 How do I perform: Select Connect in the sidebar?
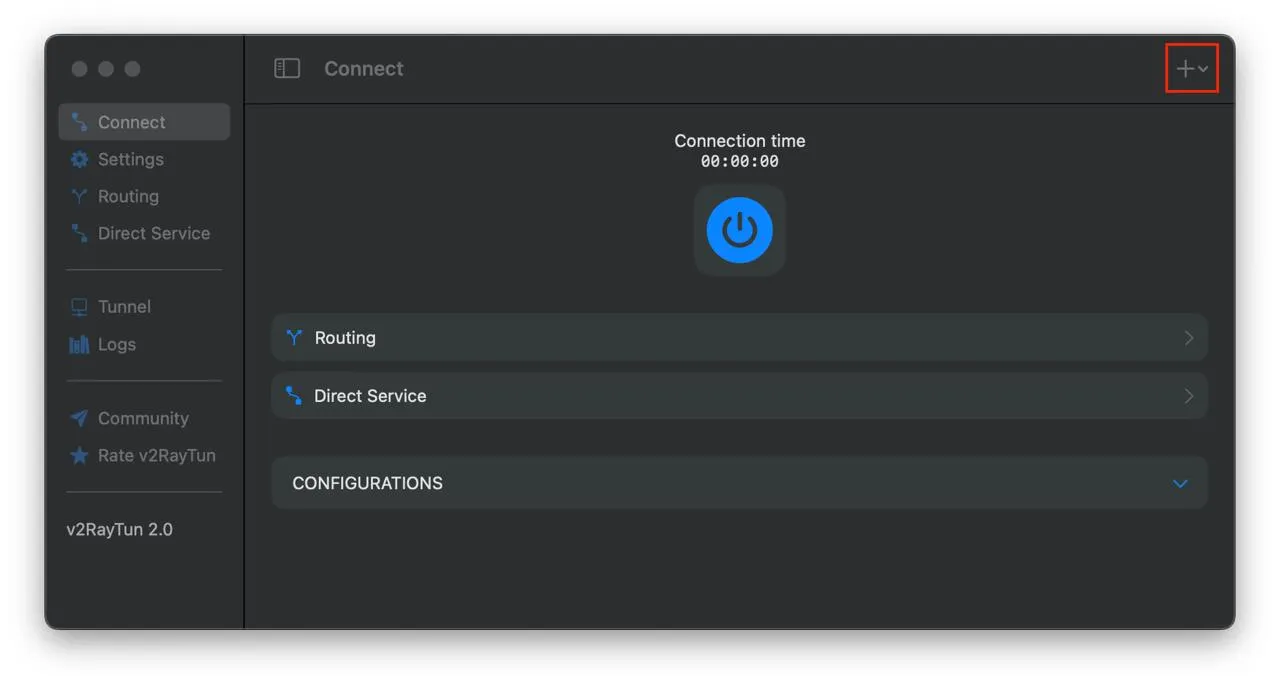(x=144, y=122)
